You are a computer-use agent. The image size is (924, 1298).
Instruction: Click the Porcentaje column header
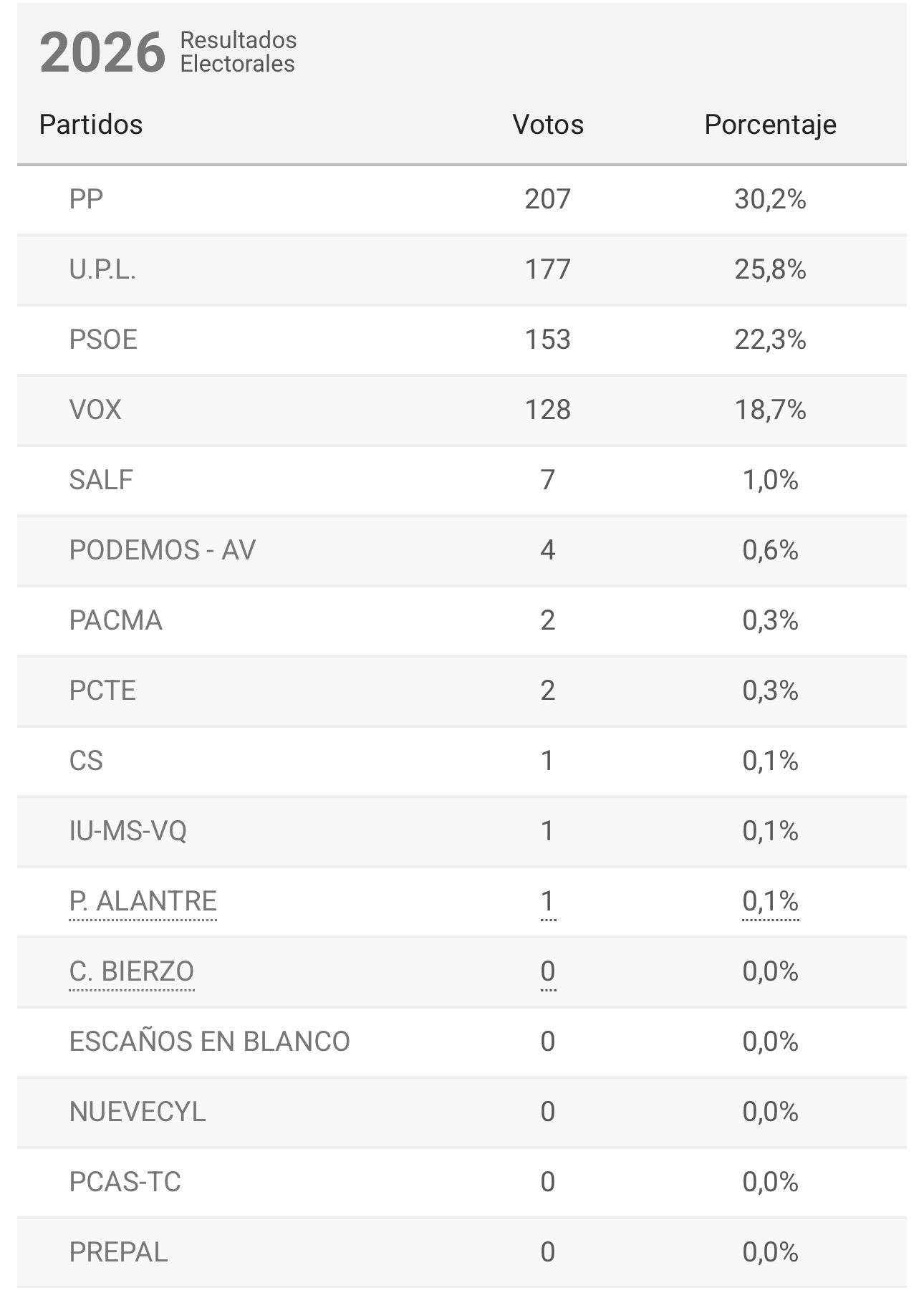coord(770,125)
